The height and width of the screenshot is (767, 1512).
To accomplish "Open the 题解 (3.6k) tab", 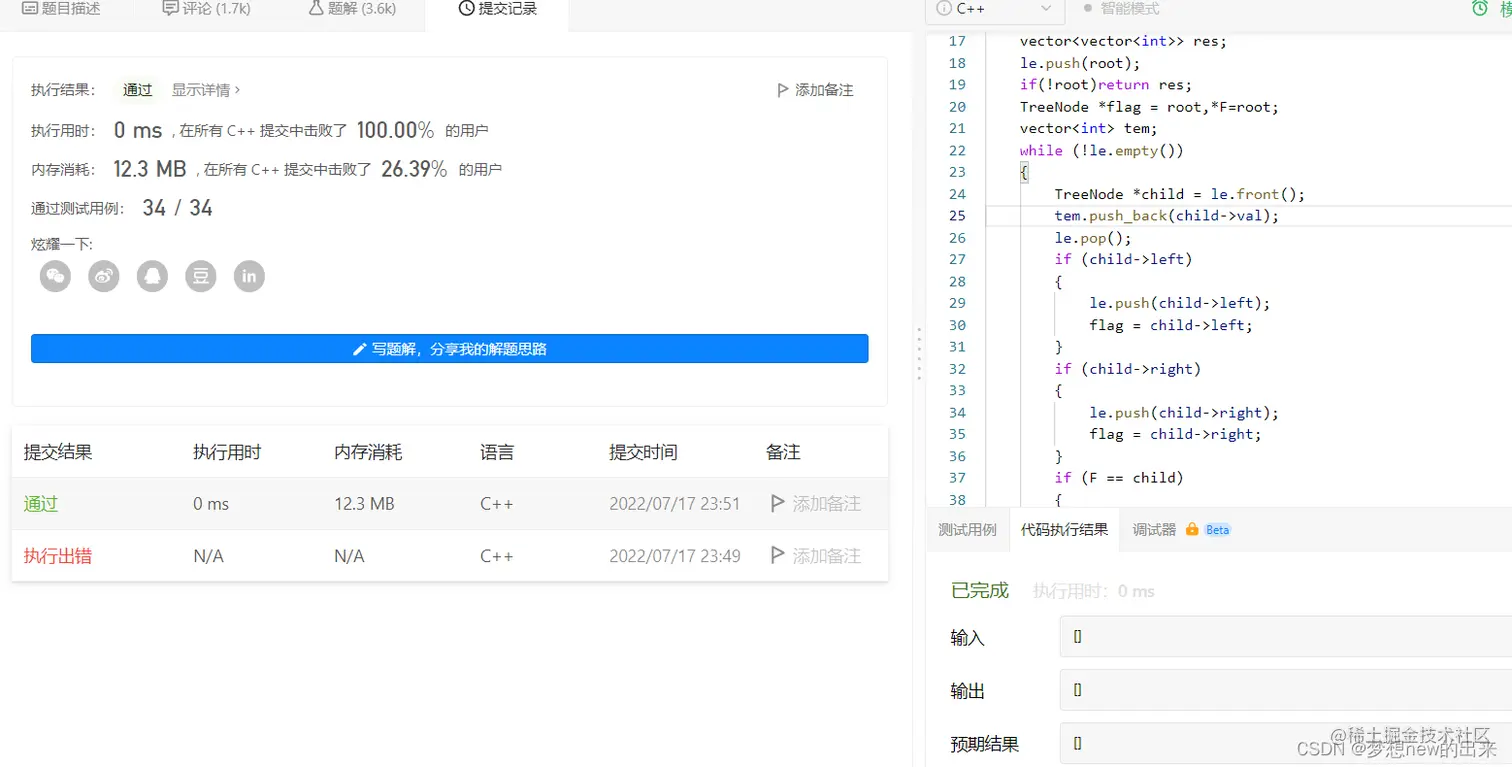I will [x=352, y=9].
